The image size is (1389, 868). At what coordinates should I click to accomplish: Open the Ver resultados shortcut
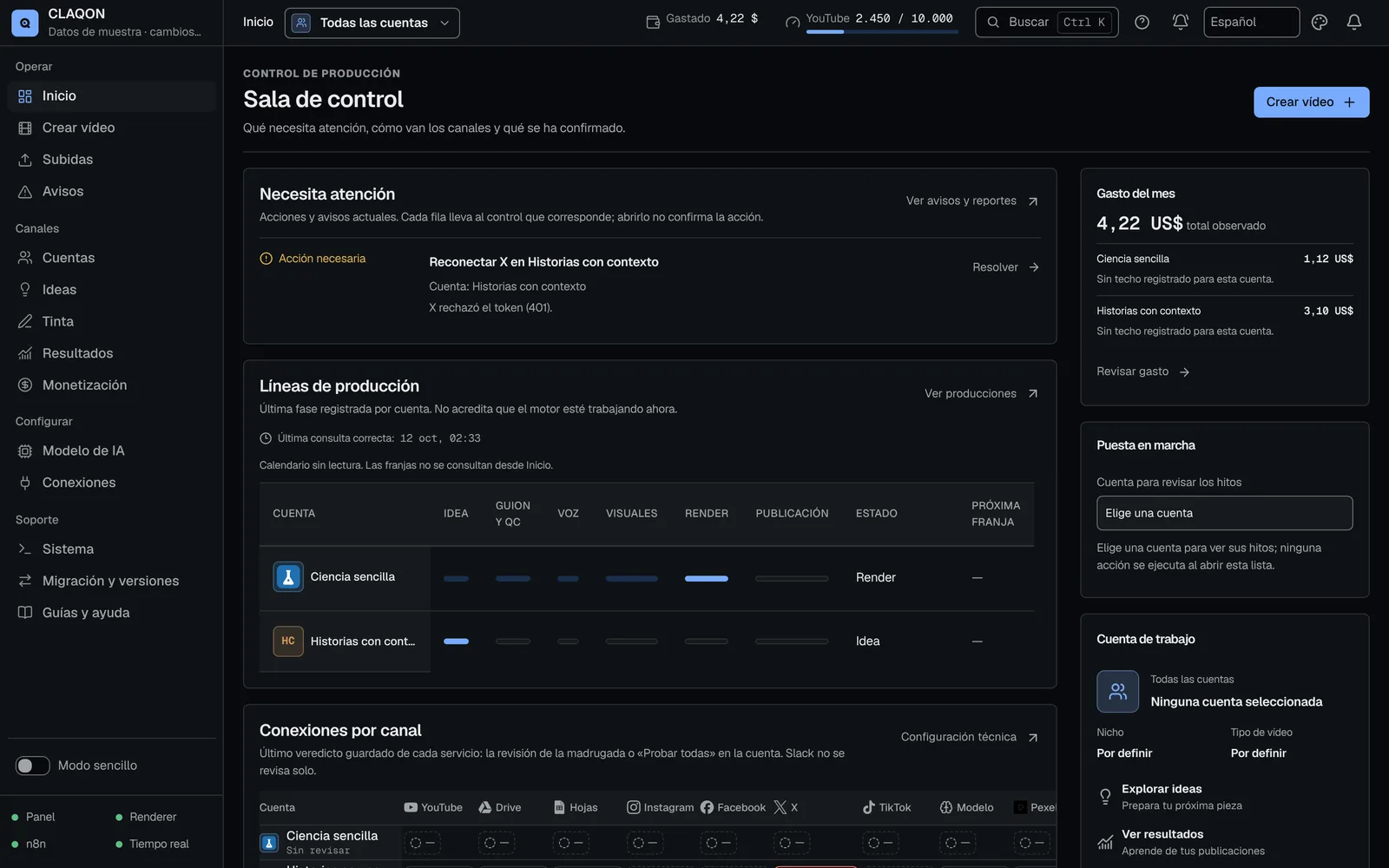point(1224,842)
